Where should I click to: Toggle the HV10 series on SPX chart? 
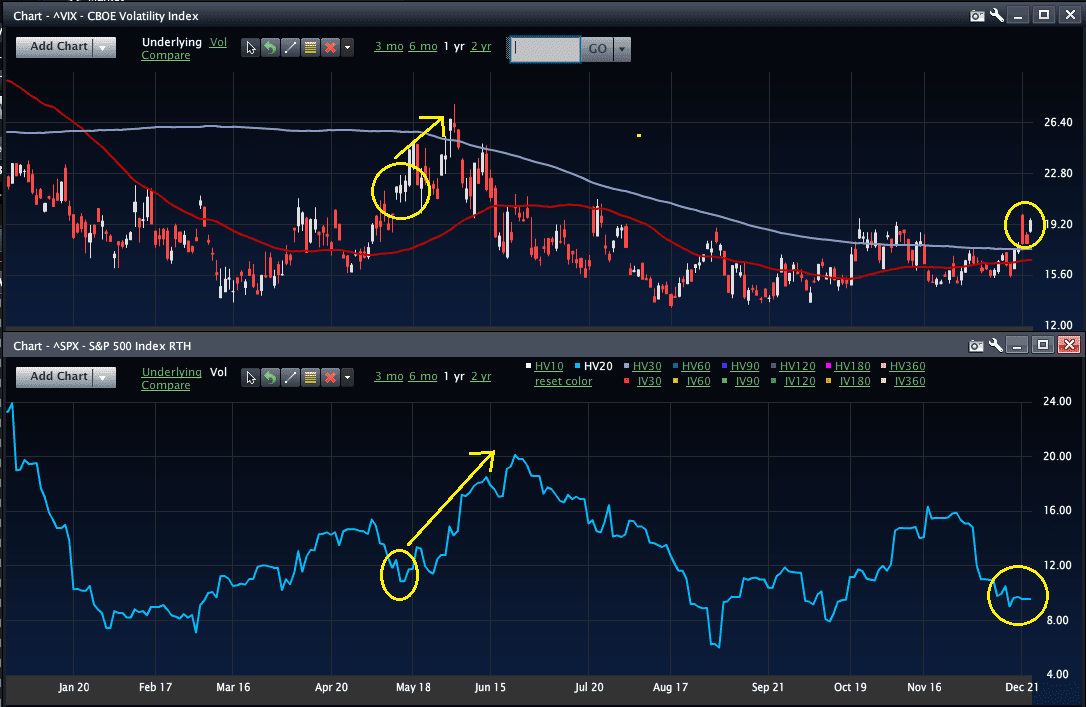point(549,367)
